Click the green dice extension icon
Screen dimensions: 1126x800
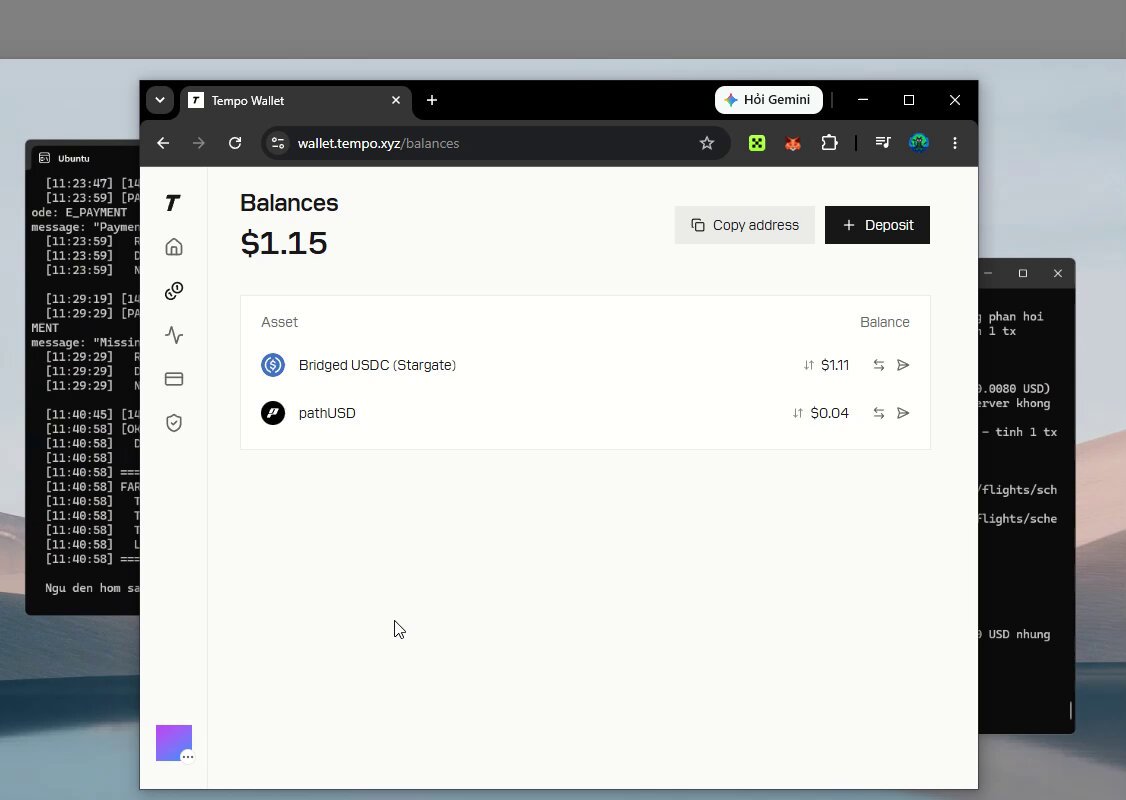tap(757, 143)
